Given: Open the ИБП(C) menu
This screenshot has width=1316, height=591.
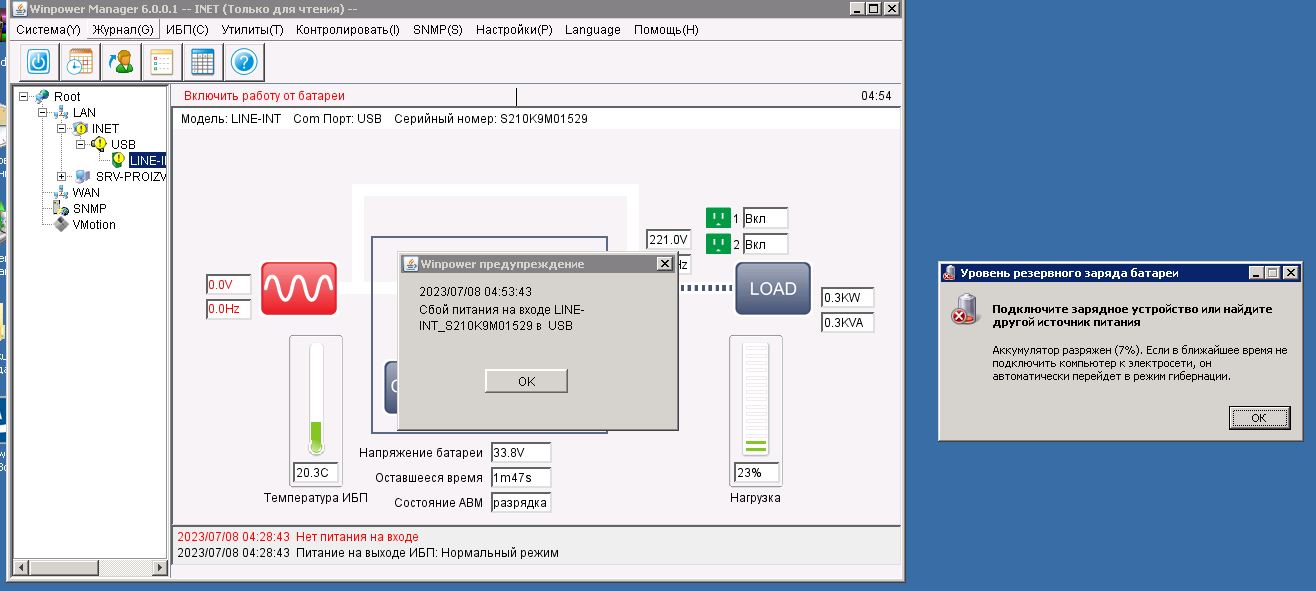Looking at the screenshot, I should tap(187, 30).
